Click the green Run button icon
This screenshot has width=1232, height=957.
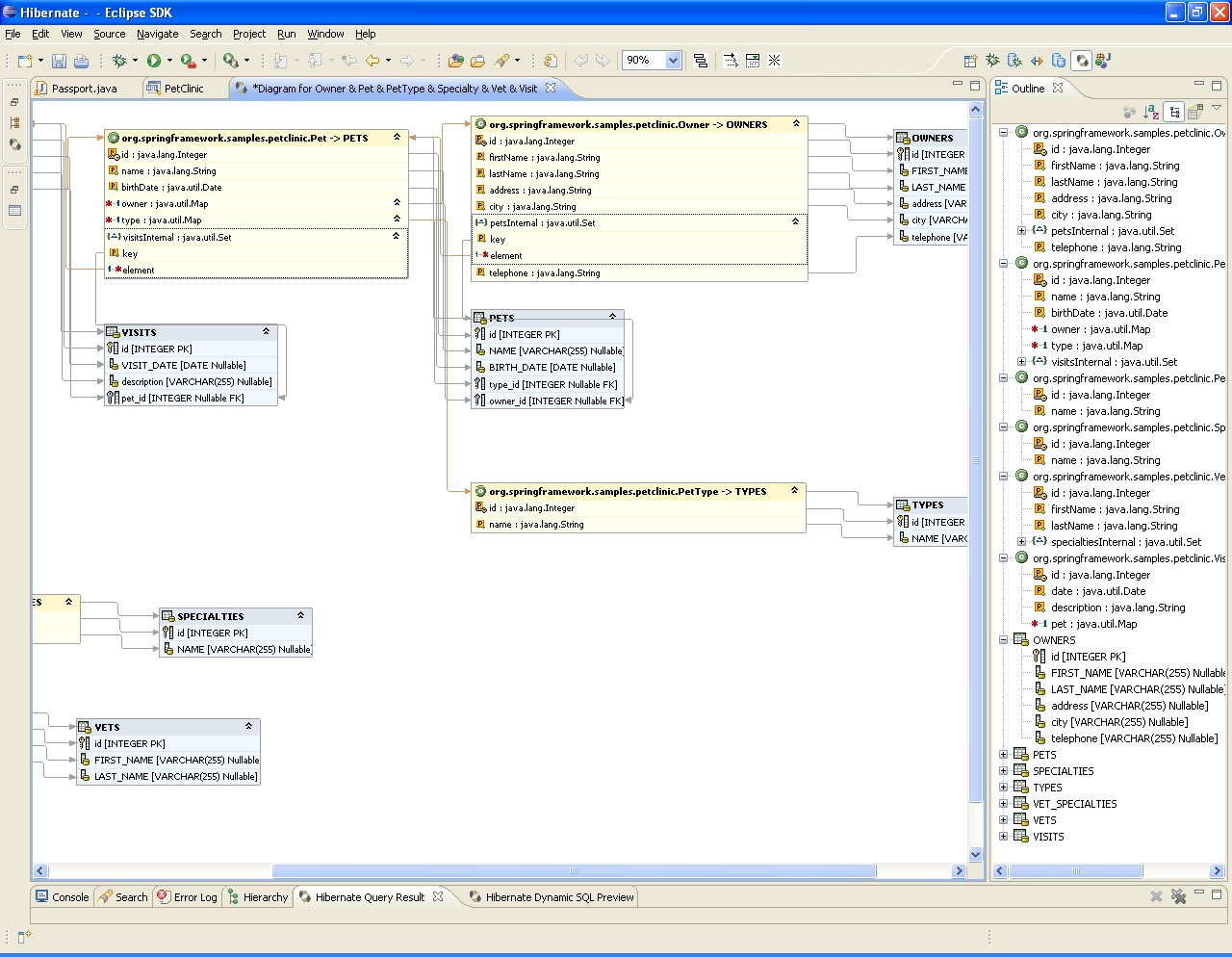coord(153,61)
